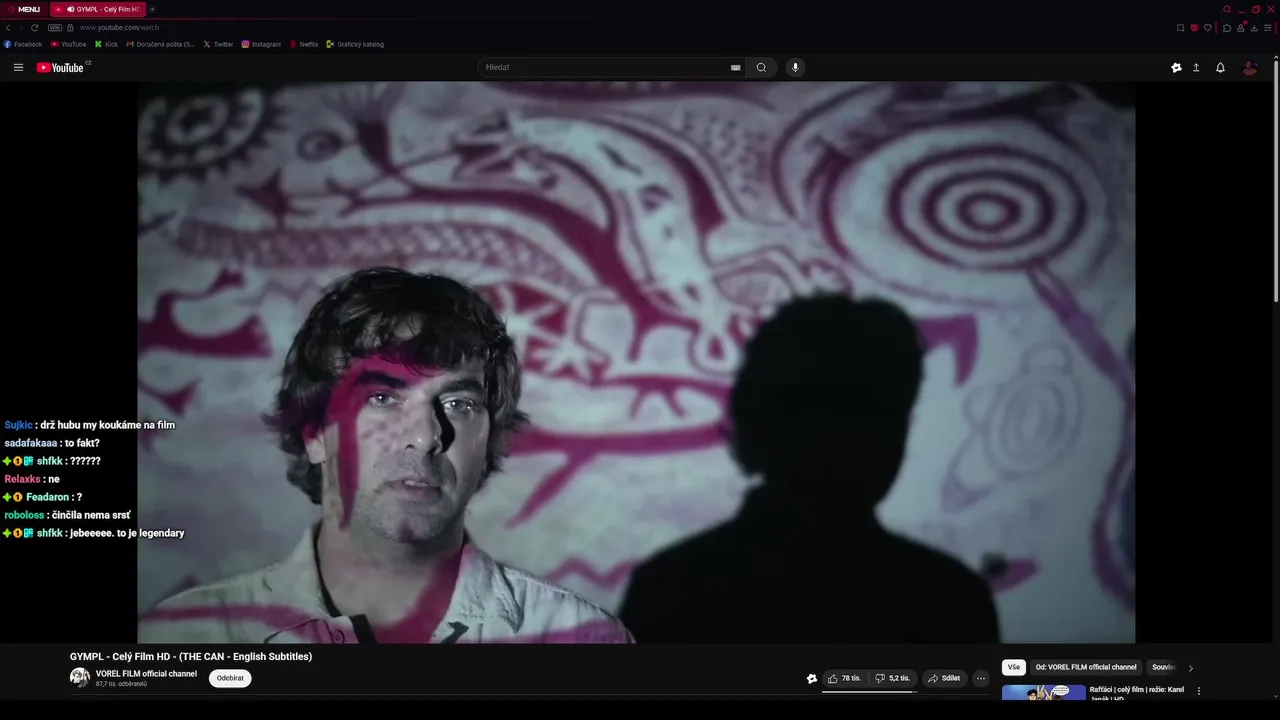Take a snapshot with browser toolbar icon
This screenshot has height=720, width=1280.
click(1180, 28)
